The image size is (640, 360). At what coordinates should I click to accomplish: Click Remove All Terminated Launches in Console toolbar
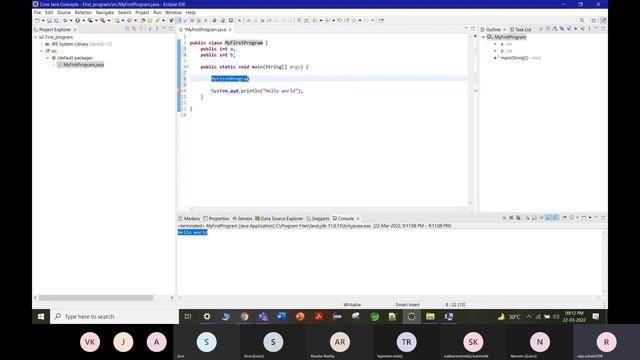[x=518, y=218]
